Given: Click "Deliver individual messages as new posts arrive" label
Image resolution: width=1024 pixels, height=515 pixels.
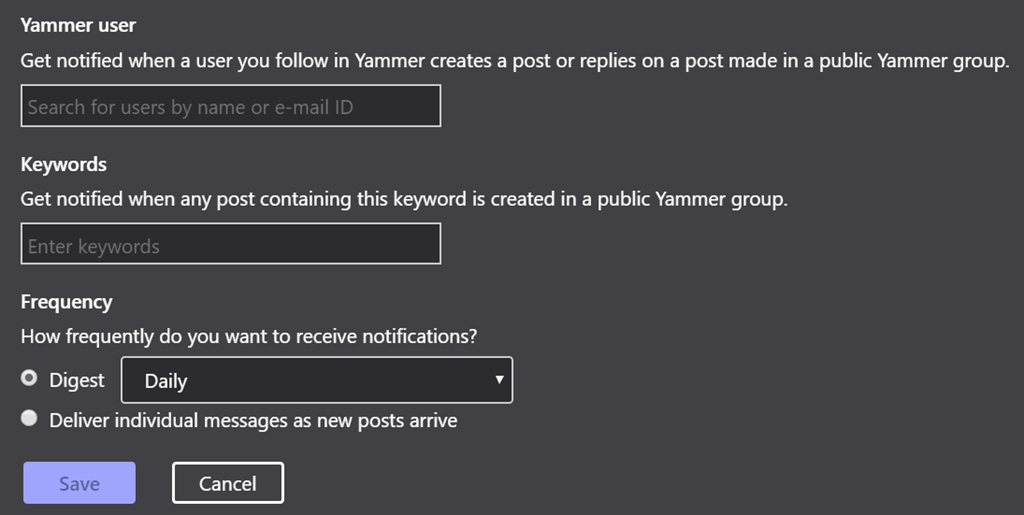Looking at the screenshot, I should [x=253, y=420].
